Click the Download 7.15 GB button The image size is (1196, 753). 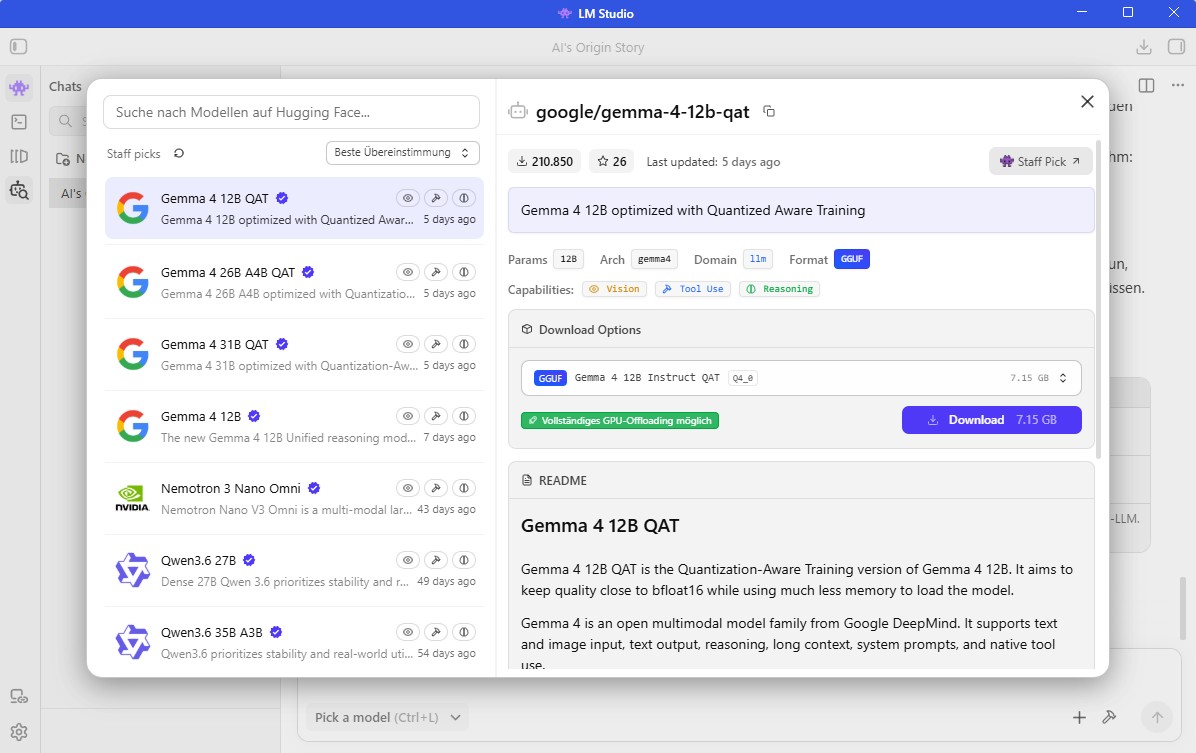pyautogui.click(x=992, y=420)
